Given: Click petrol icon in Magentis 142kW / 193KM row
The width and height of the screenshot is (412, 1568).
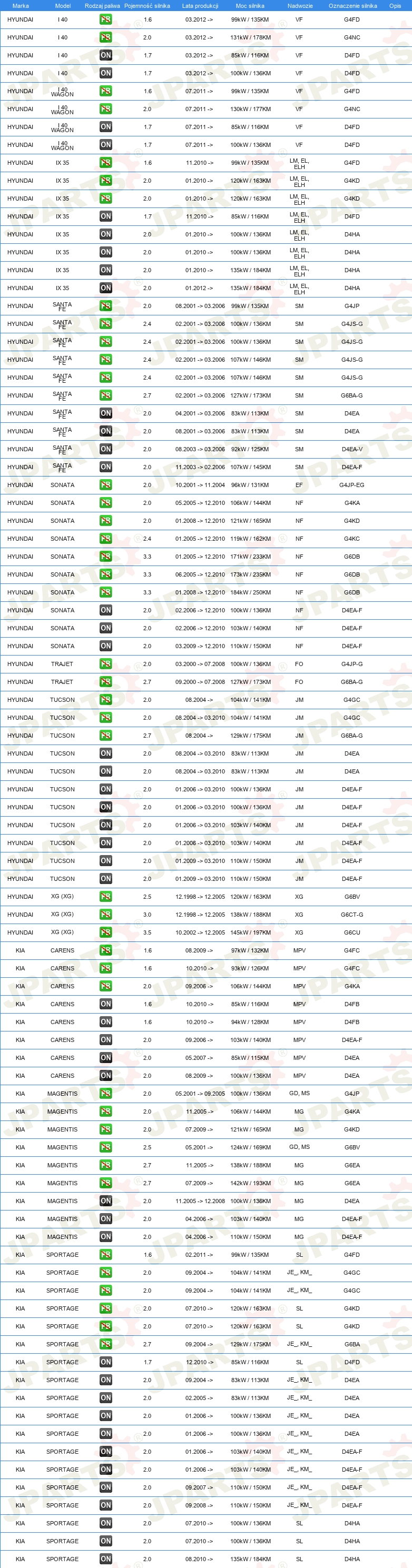Looking at the screenshot, I should [x=105, y=1183].
